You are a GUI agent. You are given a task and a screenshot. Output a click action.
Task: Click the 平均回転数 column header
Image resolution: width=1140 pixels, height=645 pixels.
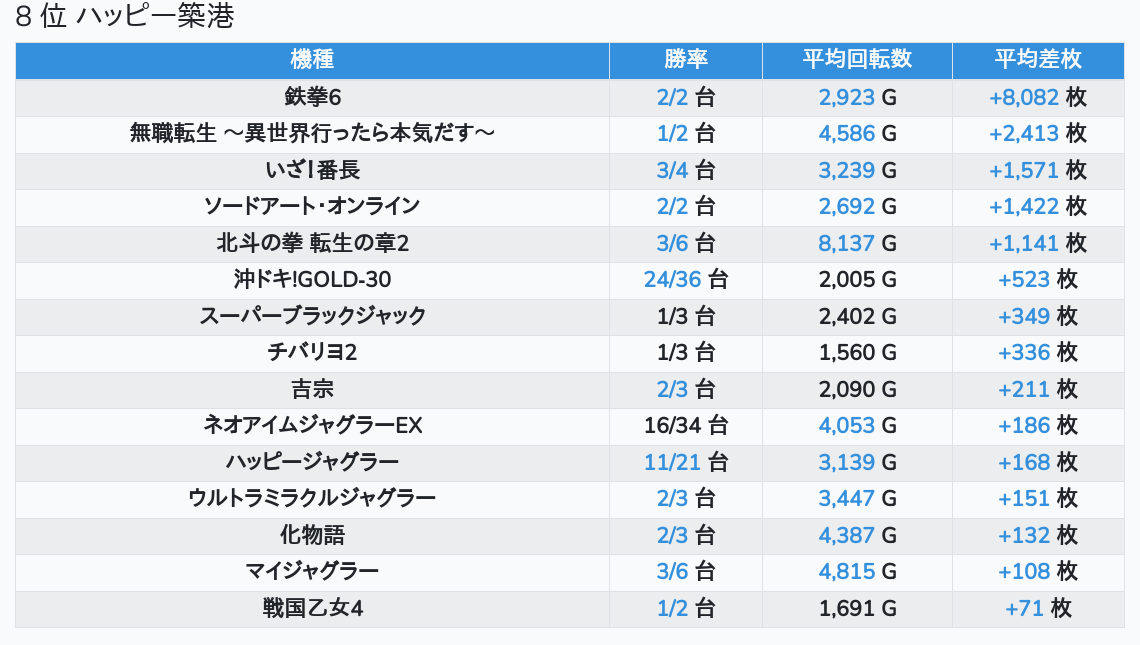[x=857, y=60]
